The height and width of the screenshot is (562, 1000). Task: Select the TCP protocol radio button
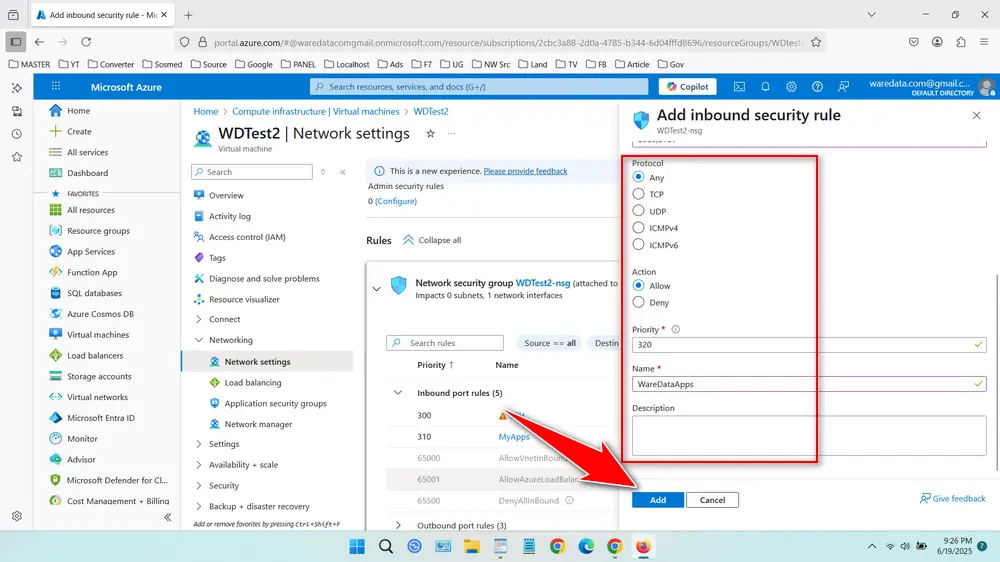coord(638,193)
